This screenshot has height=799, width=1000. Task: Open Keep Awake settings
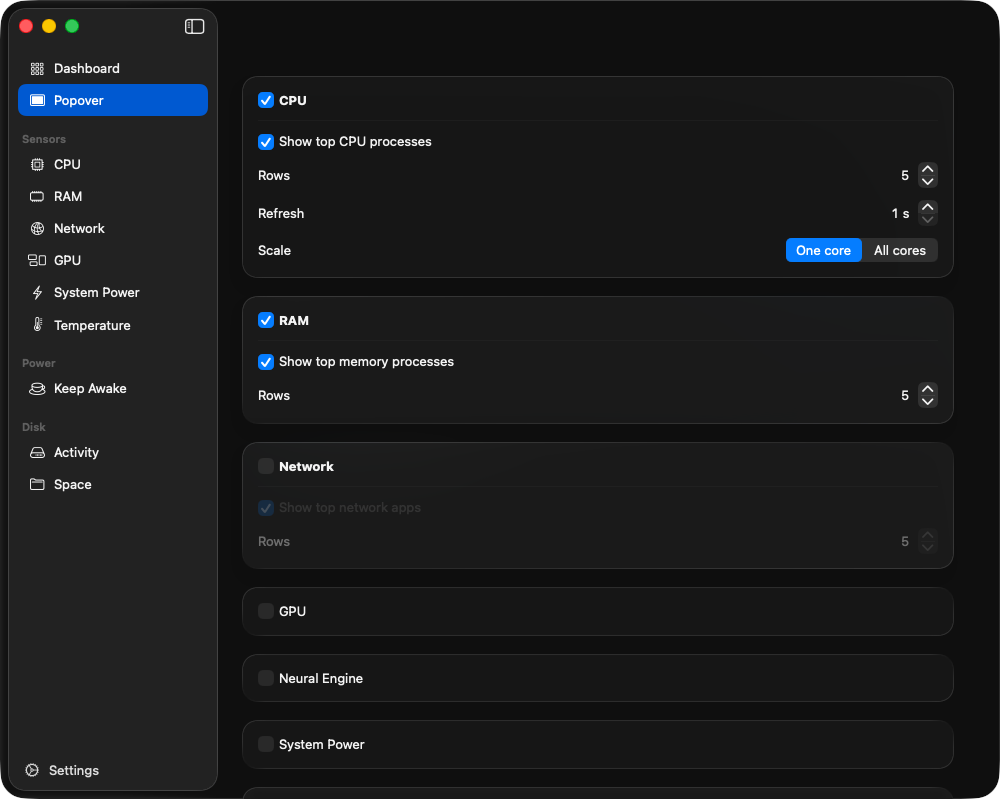[113, 388]
